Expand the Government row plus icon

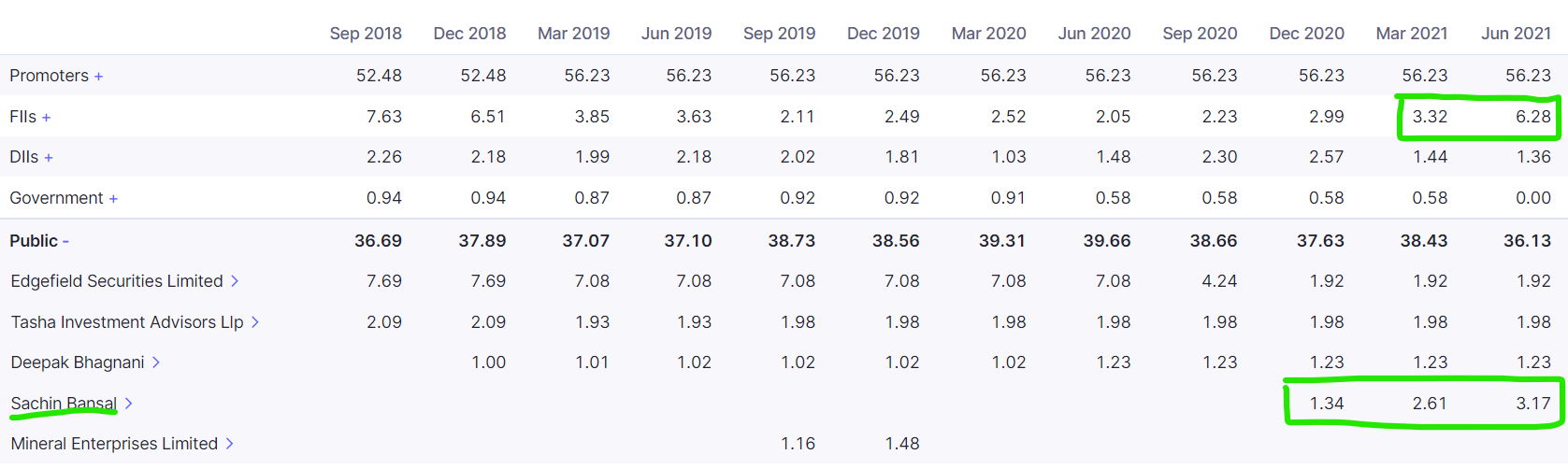click(113, 199)
